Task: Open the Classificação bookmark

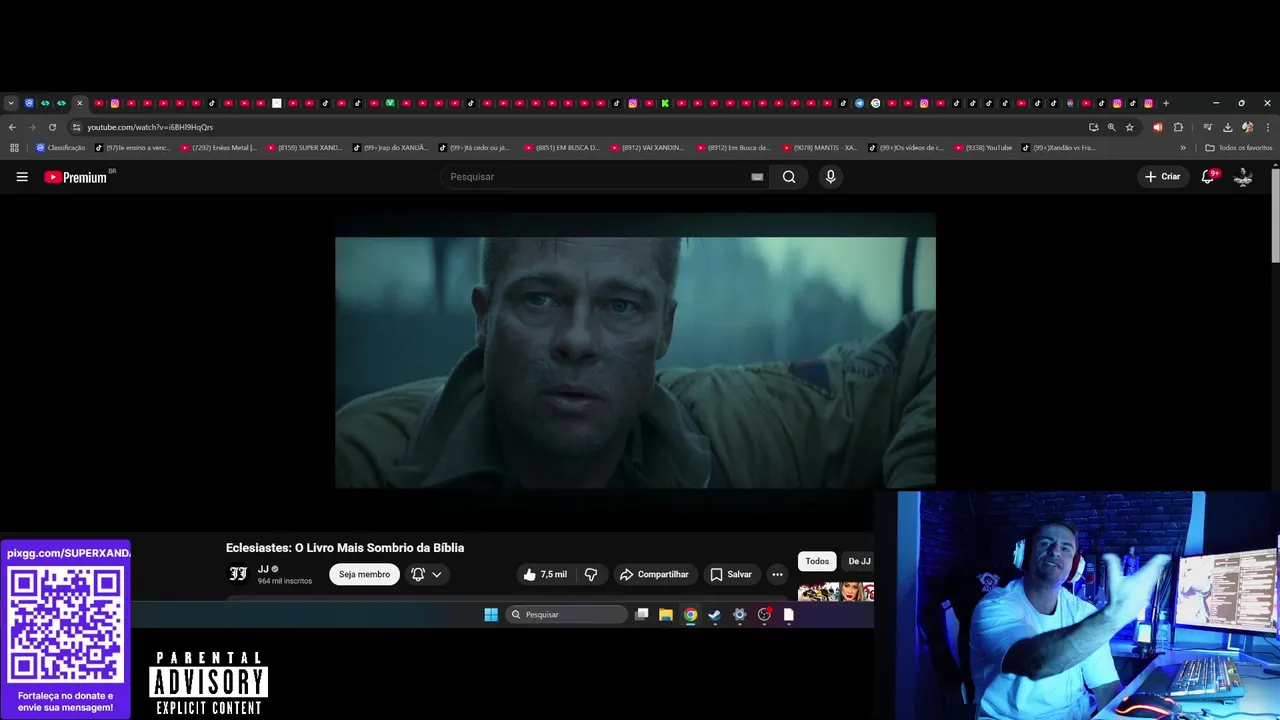Action: pos(61,148)
